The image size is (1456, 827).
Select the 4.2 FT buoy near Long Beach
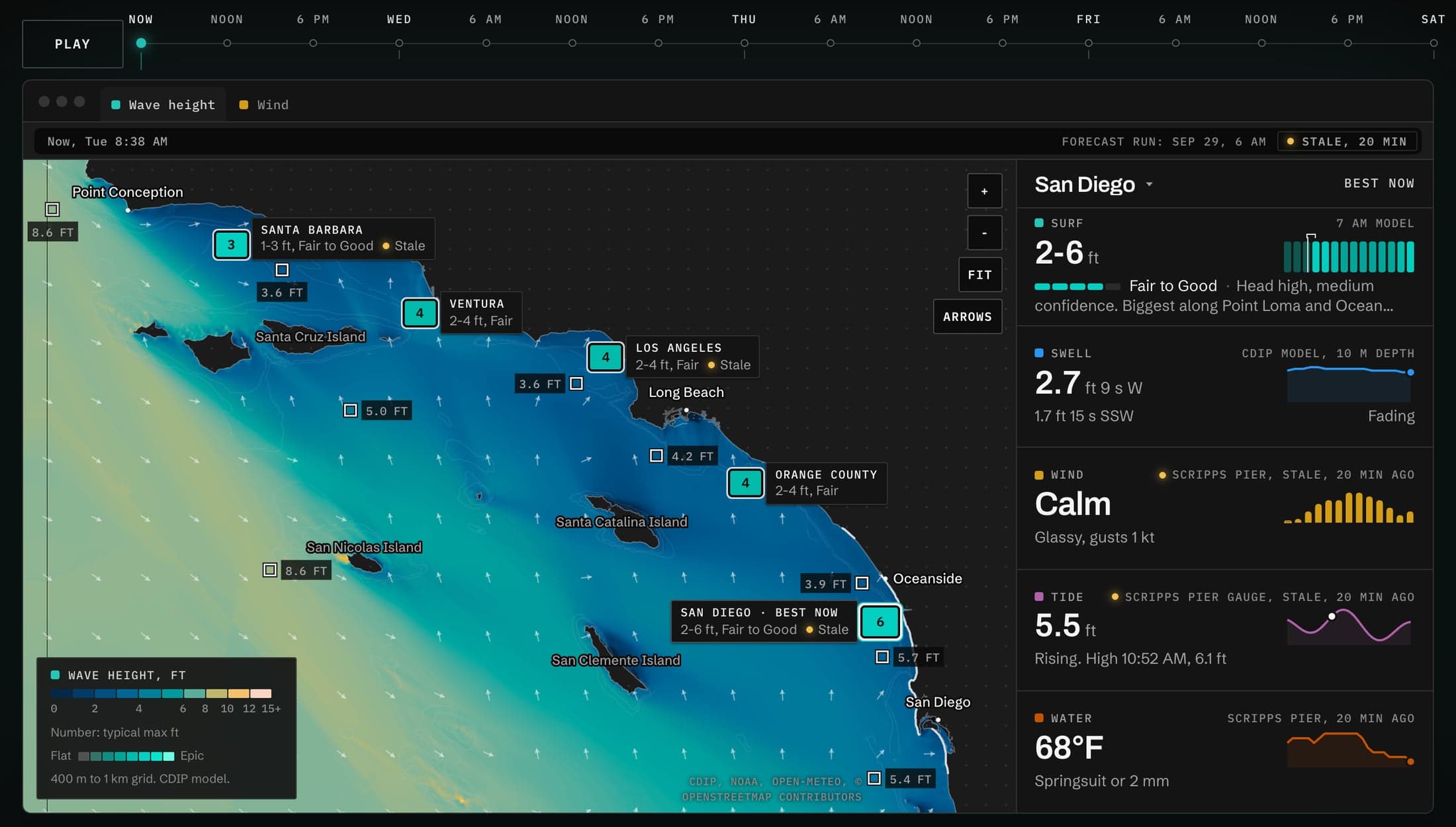click(x=656, y=456)
